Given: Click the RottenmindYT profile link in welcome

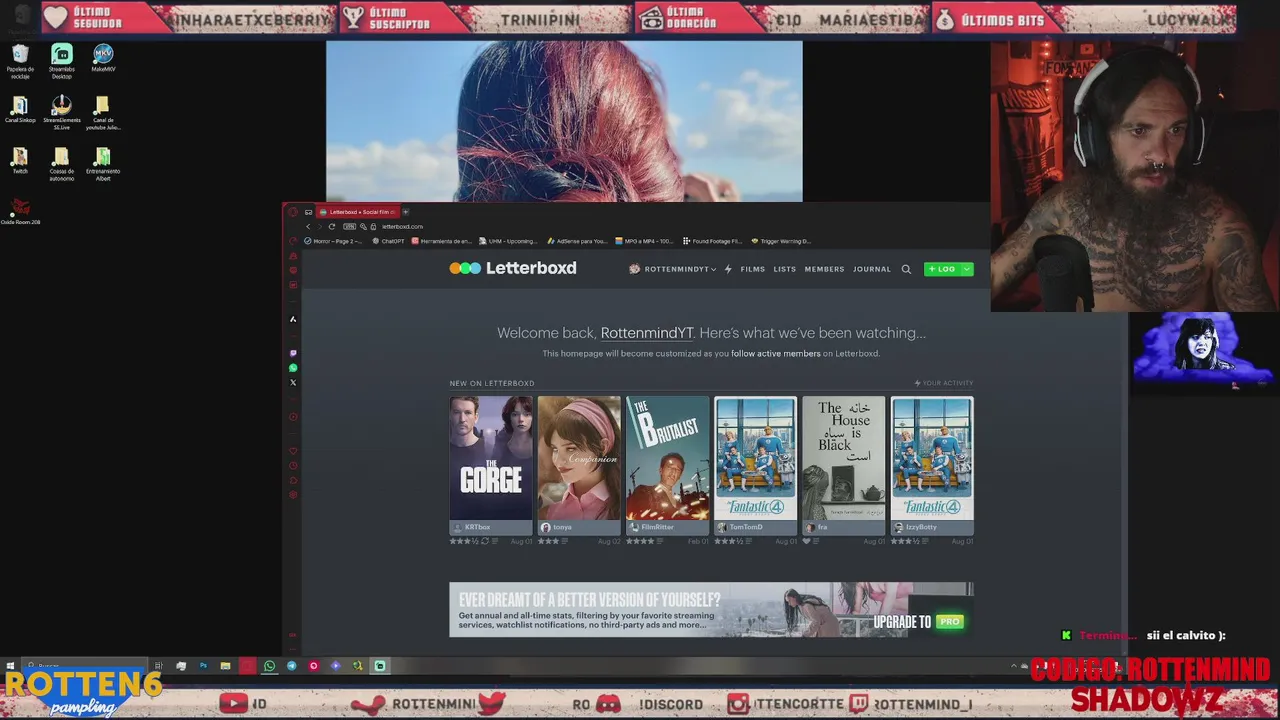Looking at the screenshot, I should (x=647, y=333).
